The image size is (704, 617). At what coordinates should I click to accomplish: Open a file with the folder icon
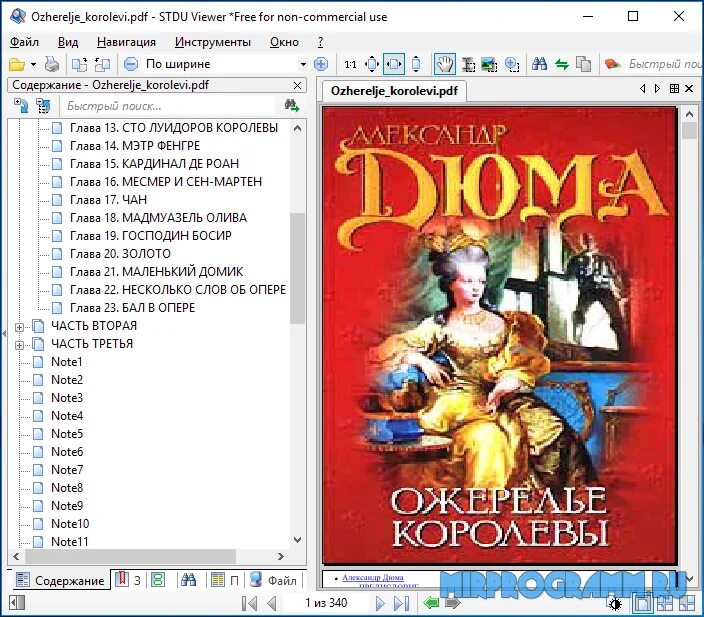pyautogui.click(x=17, y=65)
